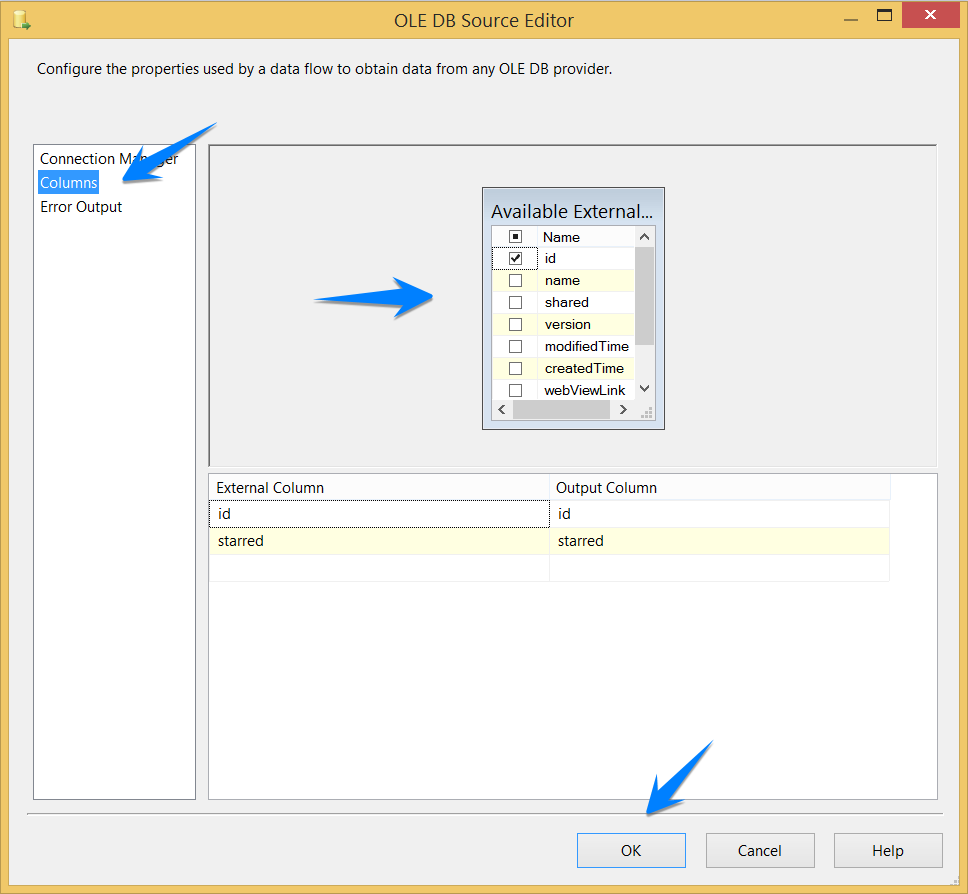Enable the version column checkbox
The height and width of the screenshot is (894, 968).
515,324
